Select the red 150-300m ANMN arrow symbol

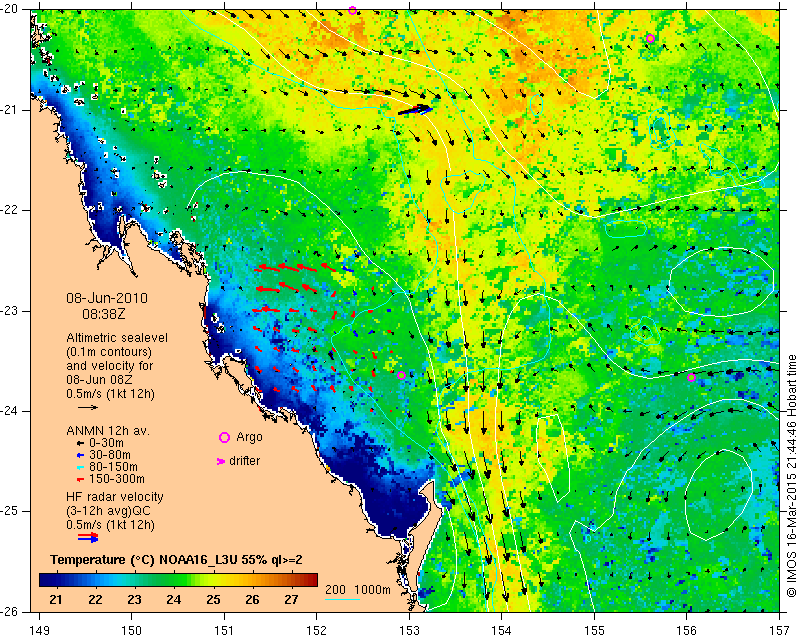coord(80,479)
